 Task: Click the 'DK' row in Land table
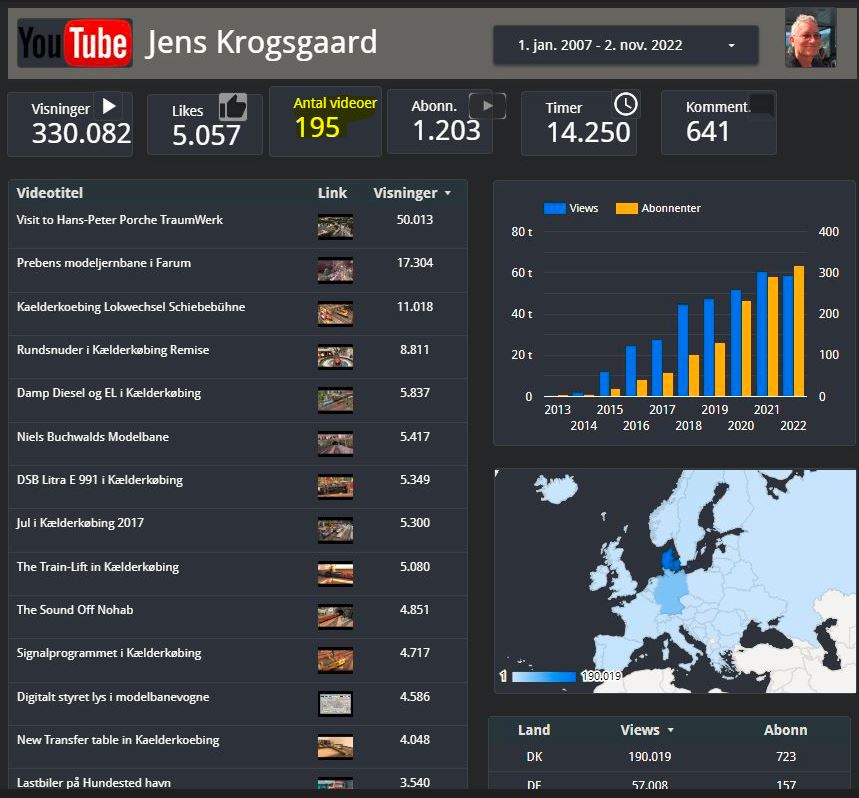pos(669,757)
